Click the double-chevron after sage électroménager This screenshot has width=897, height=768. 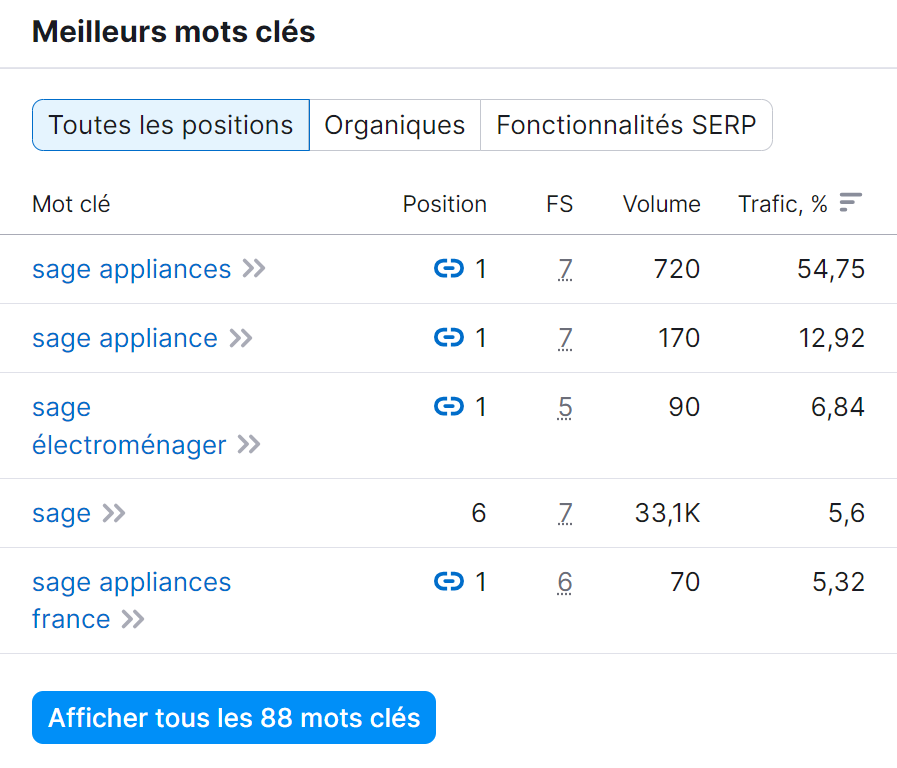coord(247,445)
